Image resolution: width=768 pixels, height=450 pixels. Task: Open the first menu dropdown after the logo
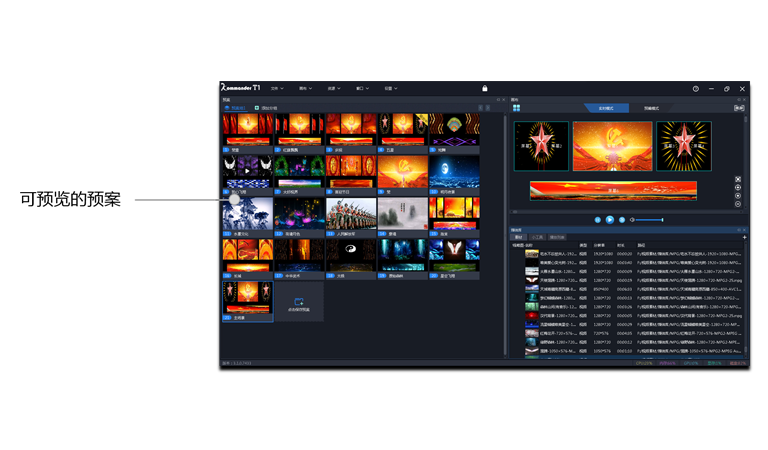coord(280,89)
